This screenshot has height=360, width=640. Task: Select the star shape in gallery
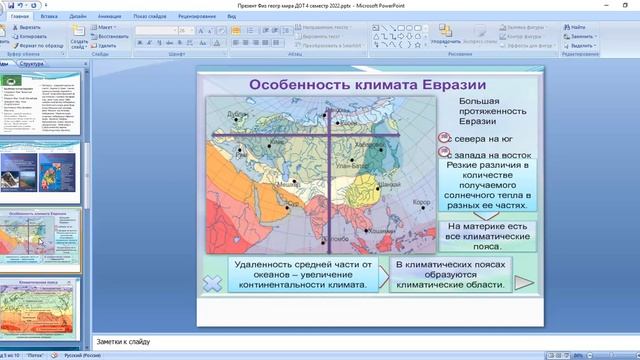(418, 45)
